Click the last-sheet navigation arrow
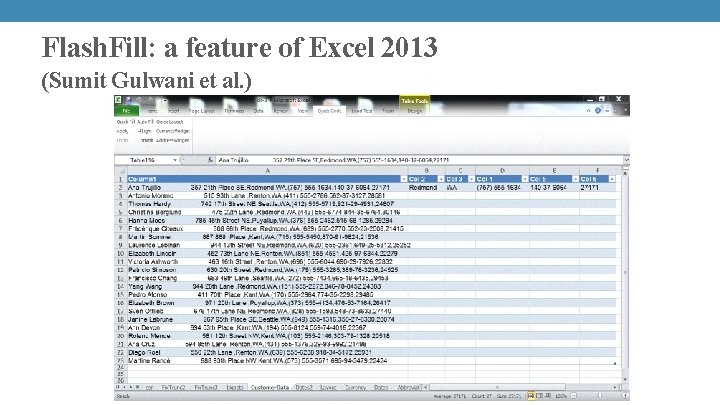Screen dimensions: 720x405 coord(137,387)
